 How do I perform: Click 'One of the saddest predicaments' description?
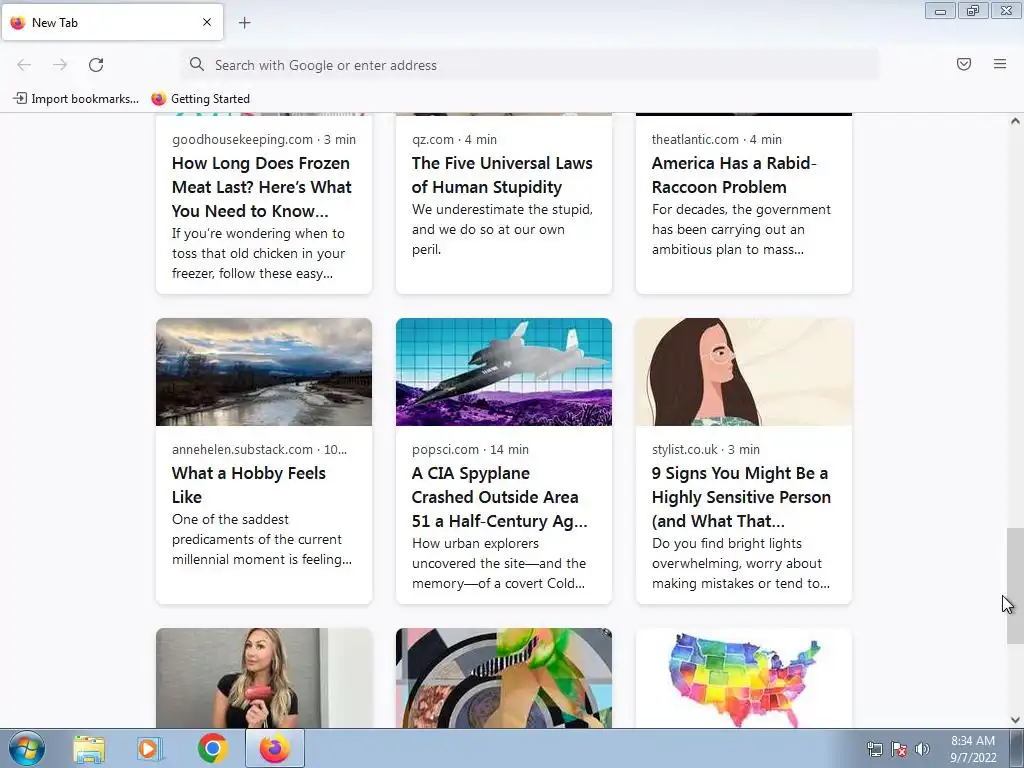[262, 539]
